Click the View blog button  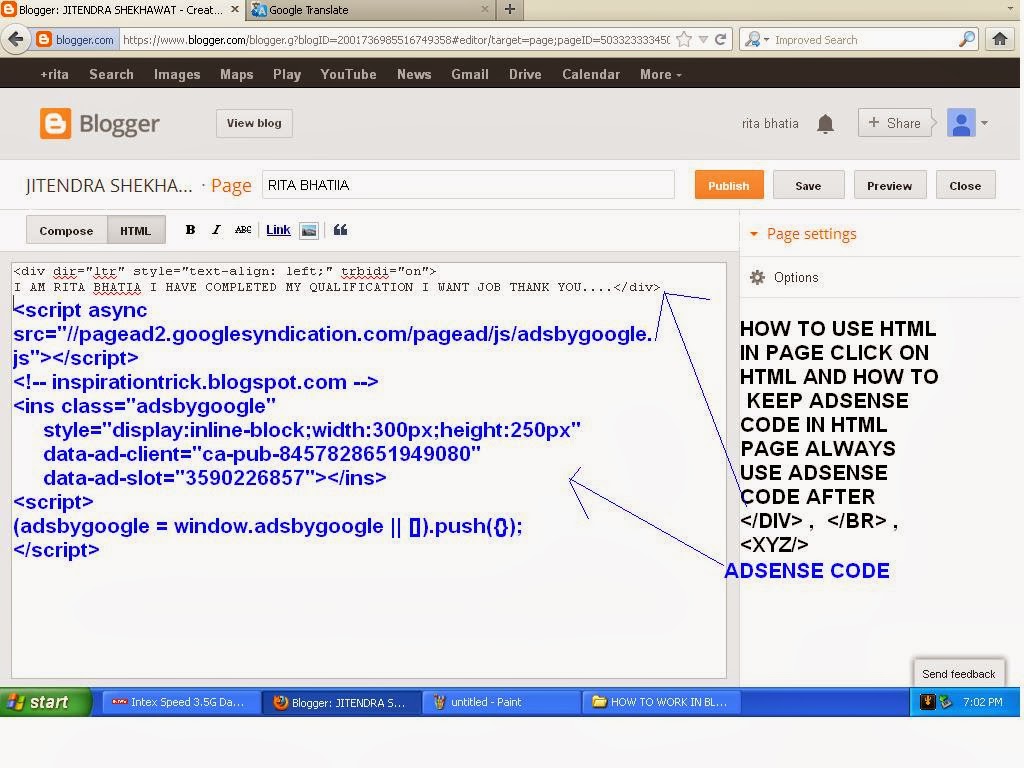tap(254, 123)
